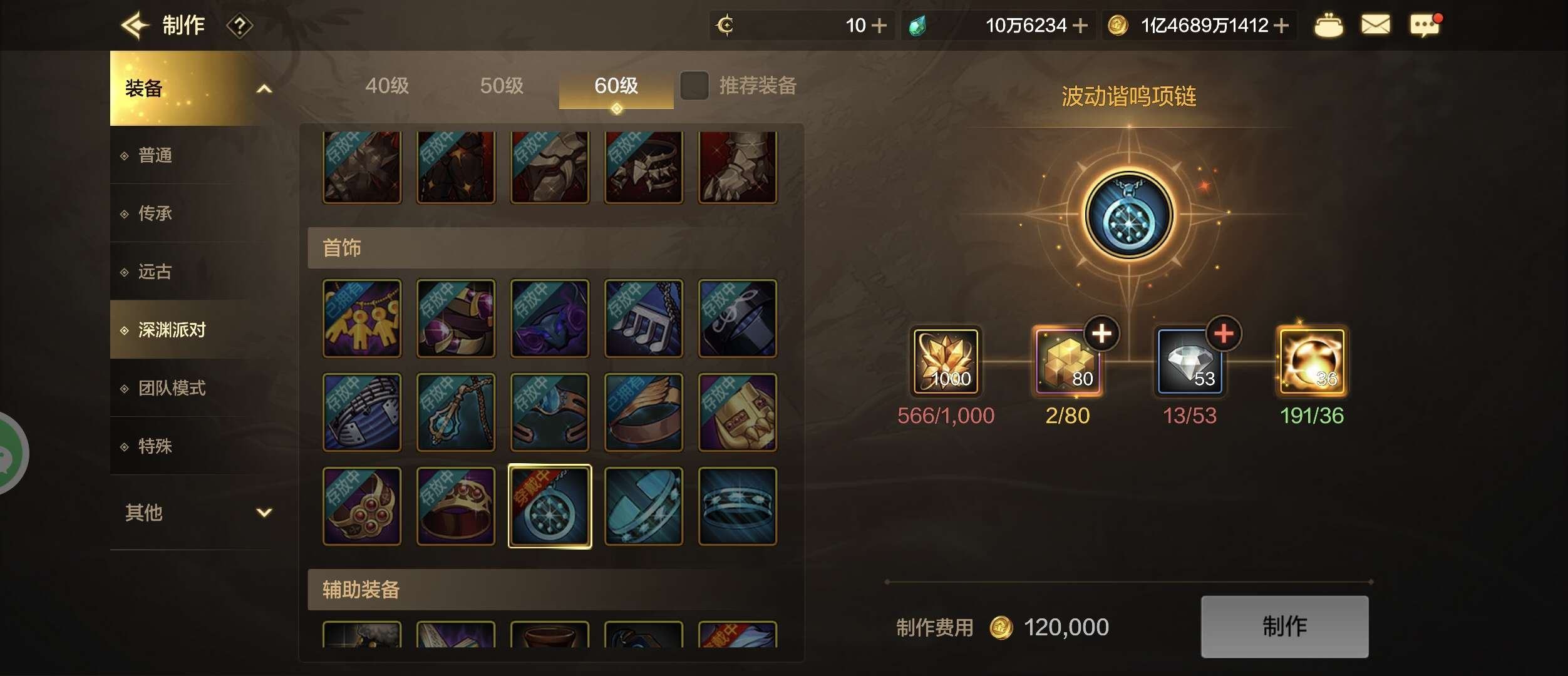
Task: Open the chat bubble with red dot
Action: coord(1425,25)
